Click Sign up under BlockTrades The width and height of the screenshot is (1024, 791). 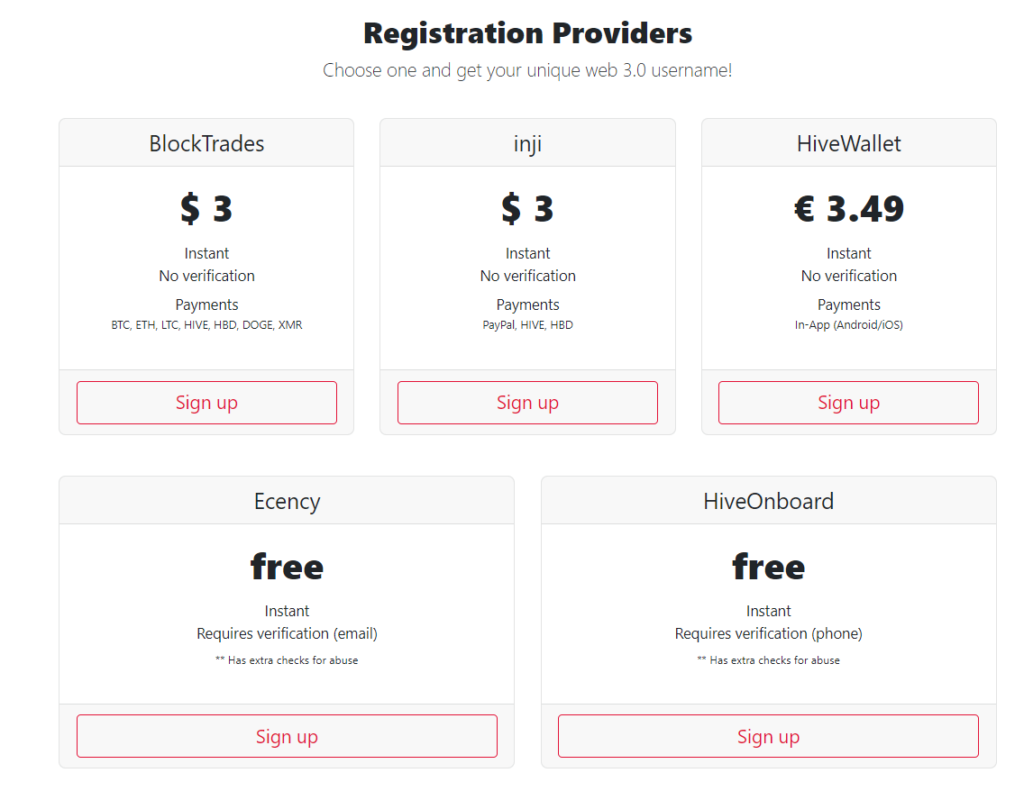(x=206, y=403)
